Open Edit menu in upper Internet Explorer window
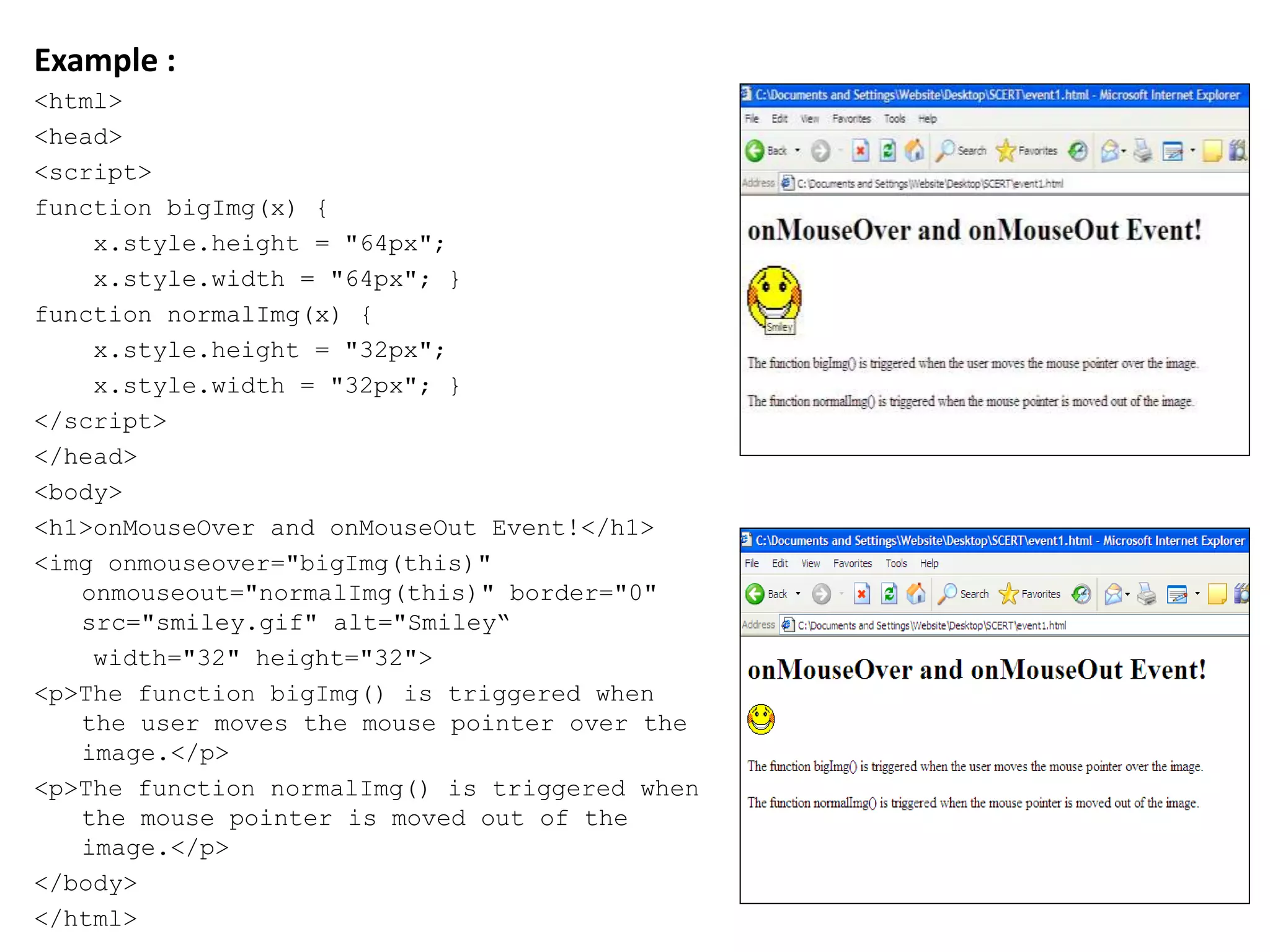 coord(779,118)
